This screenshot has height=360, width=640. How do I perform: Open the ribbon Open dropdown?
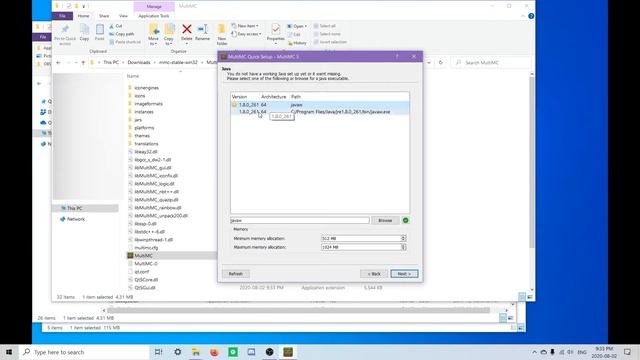coord(297,26)
